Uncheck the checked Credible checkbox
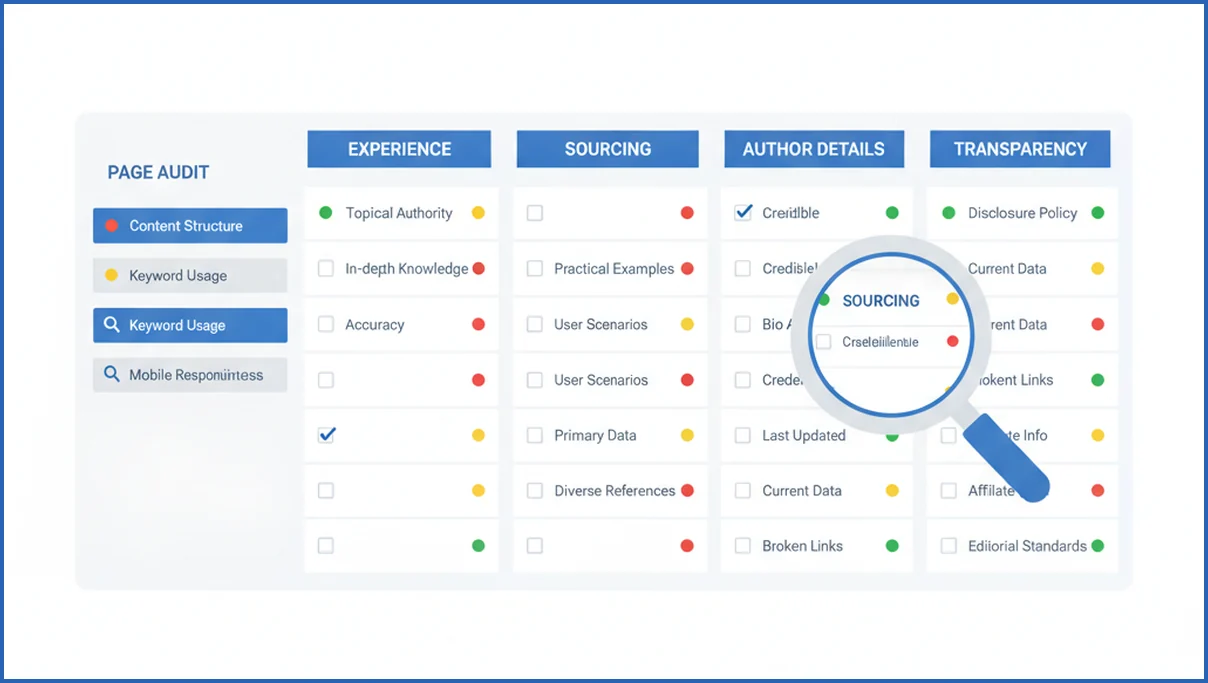 coord(743,213)
